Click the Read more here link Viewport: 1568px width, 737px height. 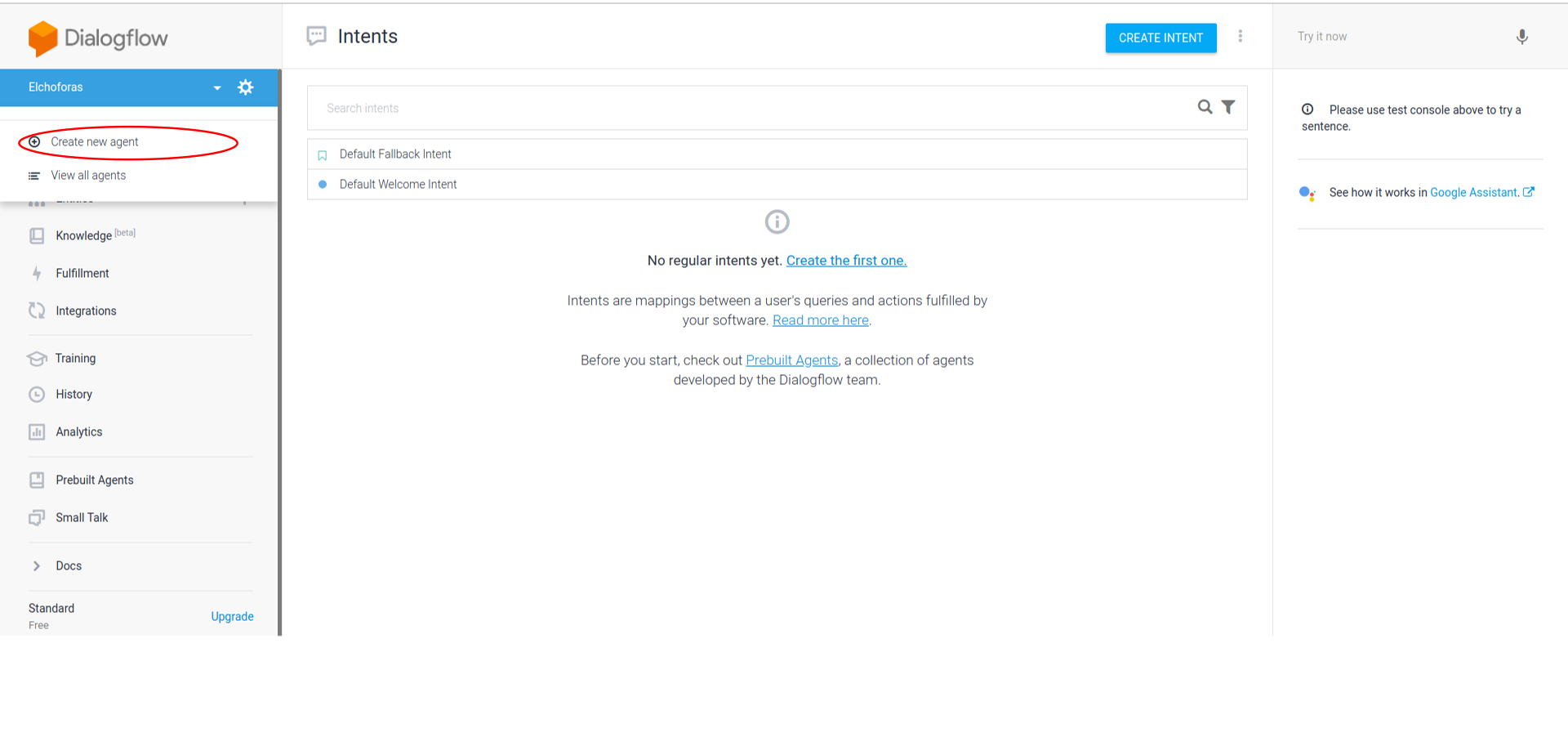pyautogui.click(x=821, y=320)
